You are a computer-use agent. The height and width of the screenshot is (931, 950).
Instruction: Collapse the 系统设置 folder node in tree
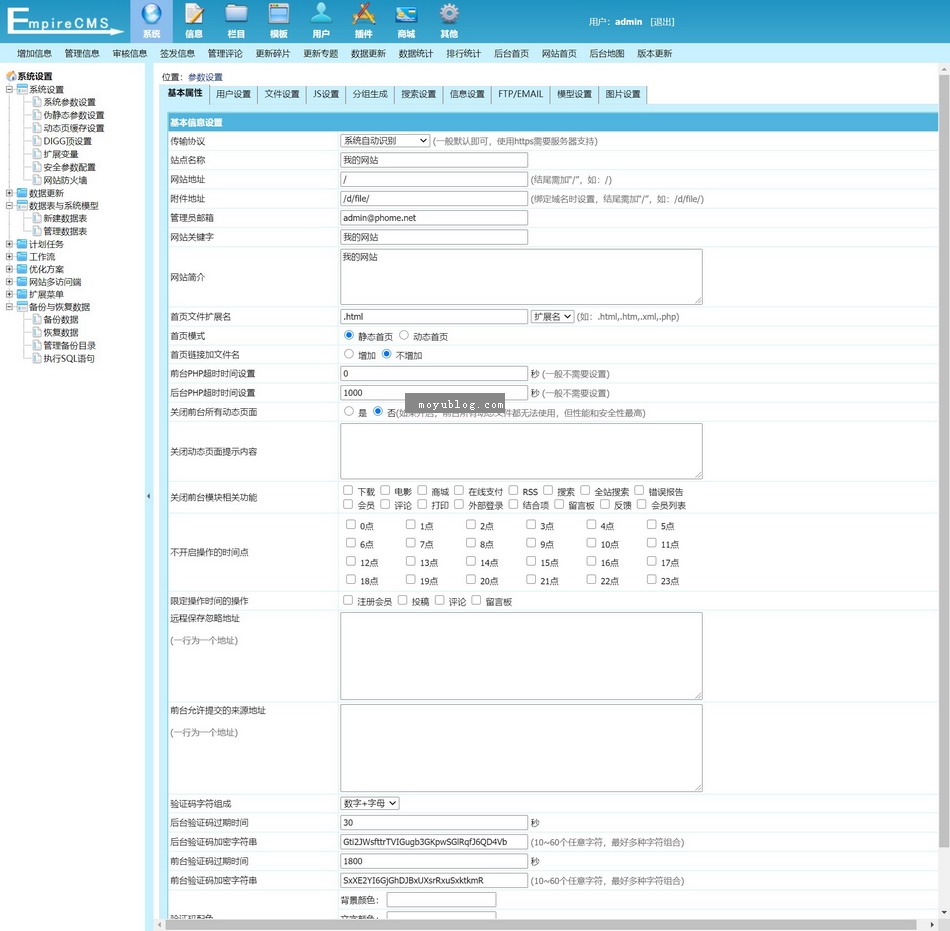pyautogui.click(x=9, y=89)
